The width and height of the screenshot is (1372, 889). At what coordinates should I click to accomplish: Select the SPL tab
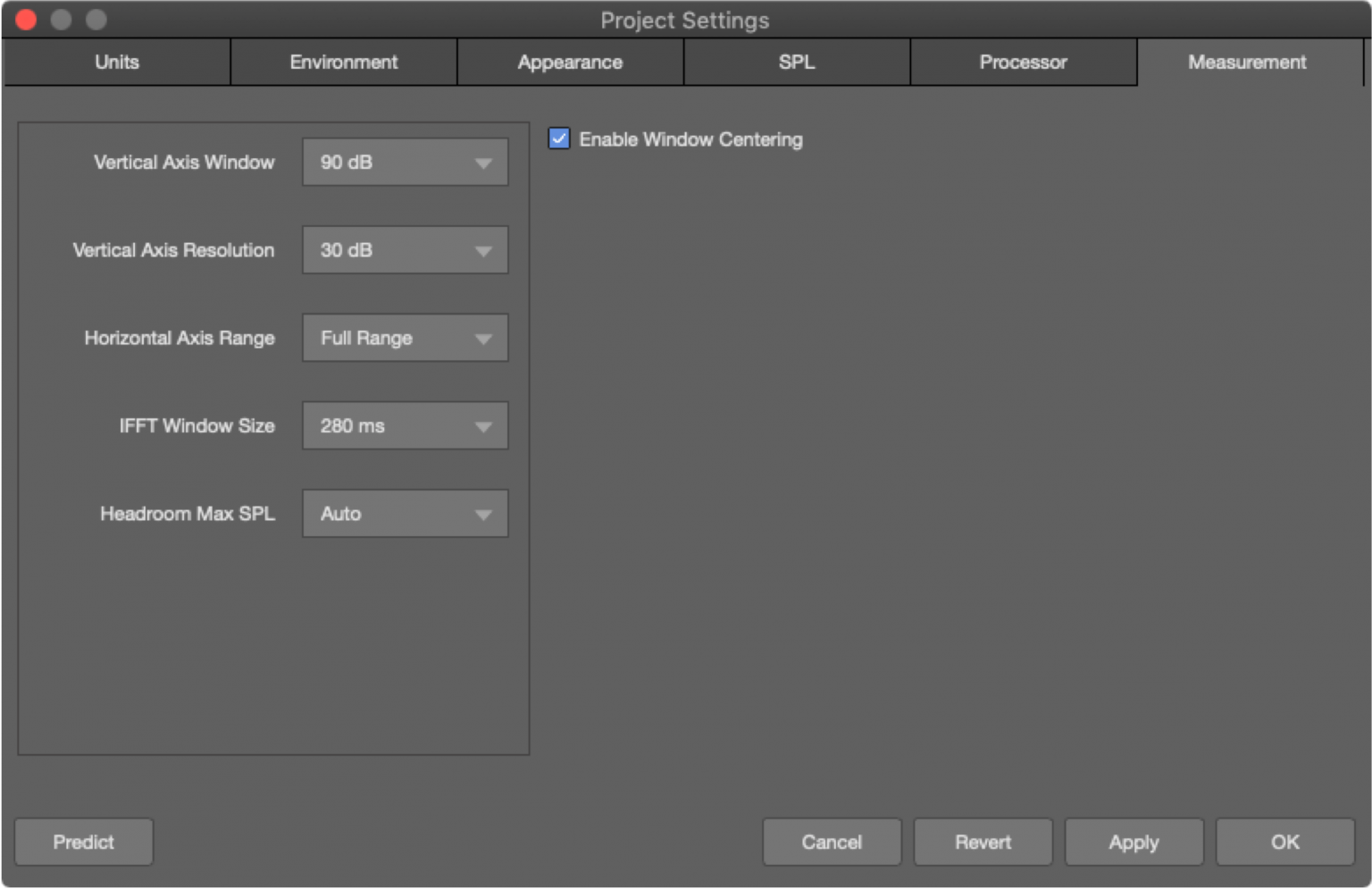coord(797,63)
